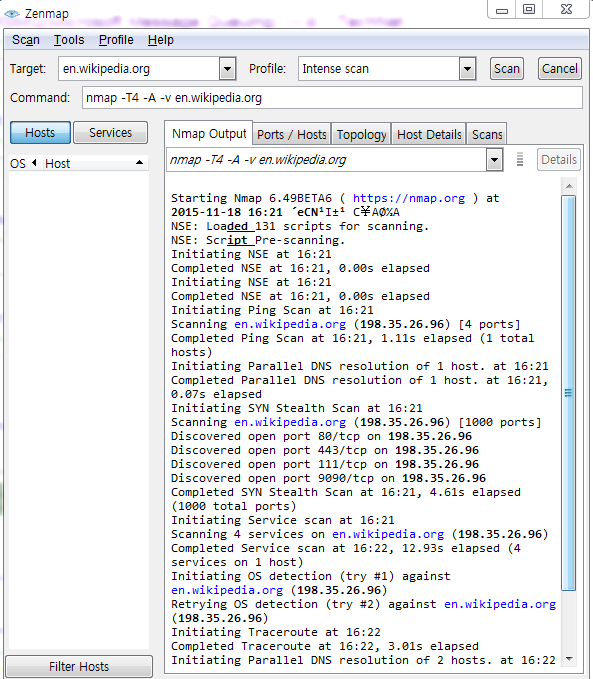This screenshot has height=679, width=593.
Task: Click the line 'Discovered open port 443/tcp'
Action: 325,450
